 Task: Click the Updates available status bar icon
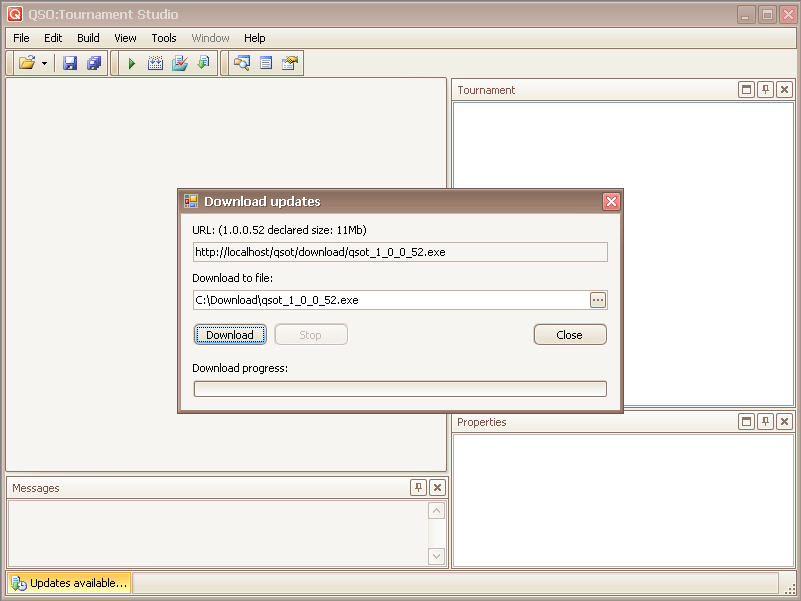point(18,583)
